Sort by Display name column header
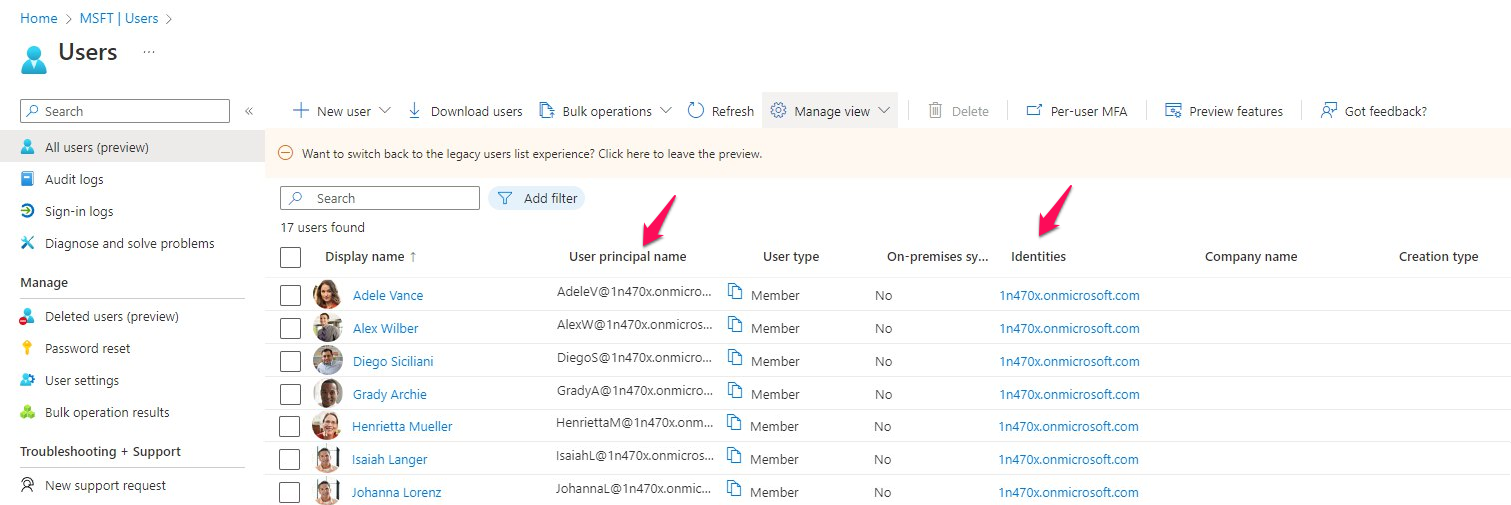The width and height of the screenshot is (1511, 505). click(x=365, y=257)
